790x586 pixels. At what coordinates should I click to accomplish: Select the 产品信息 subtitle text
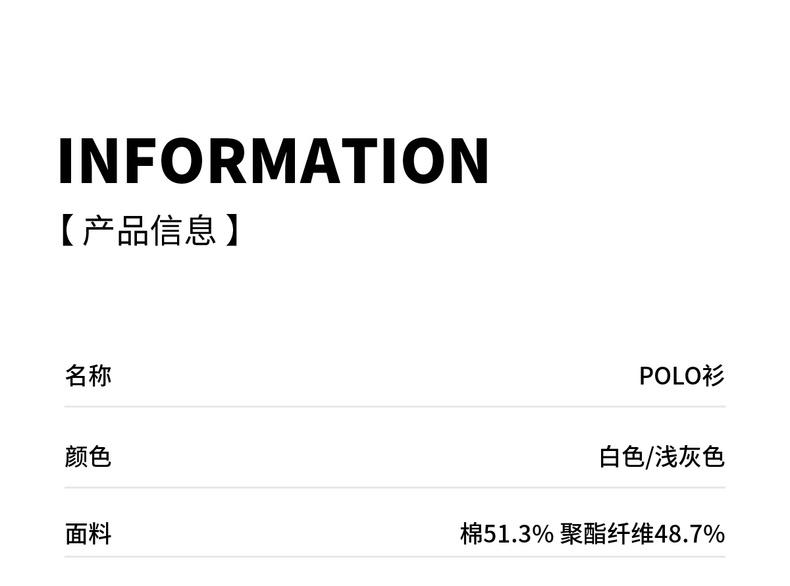149,231
